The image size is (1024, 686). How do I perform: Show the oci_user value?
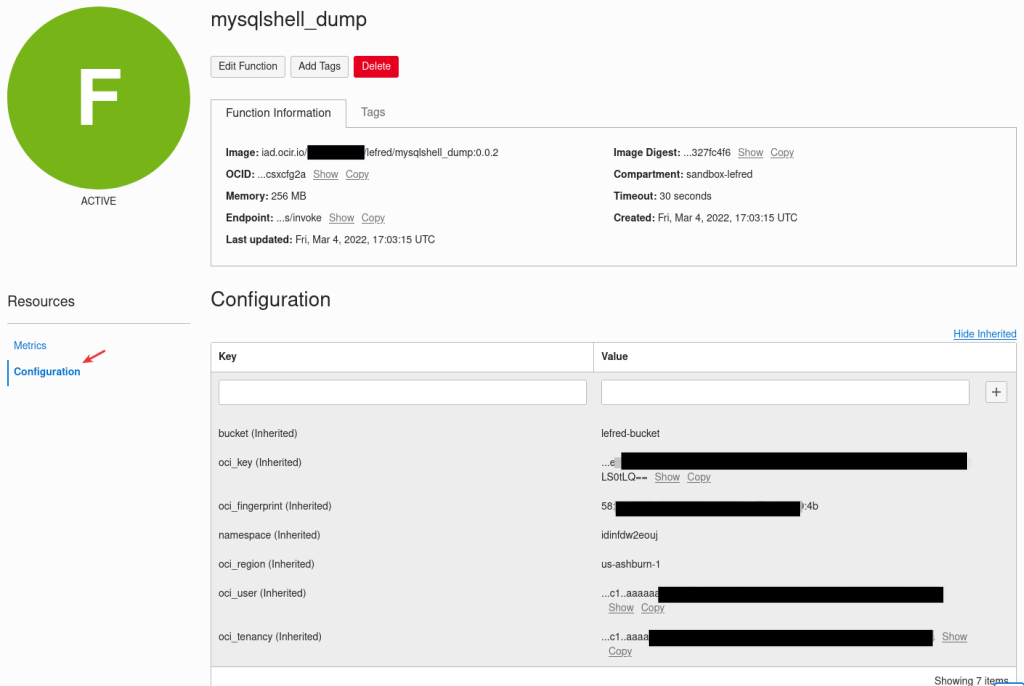621,608
